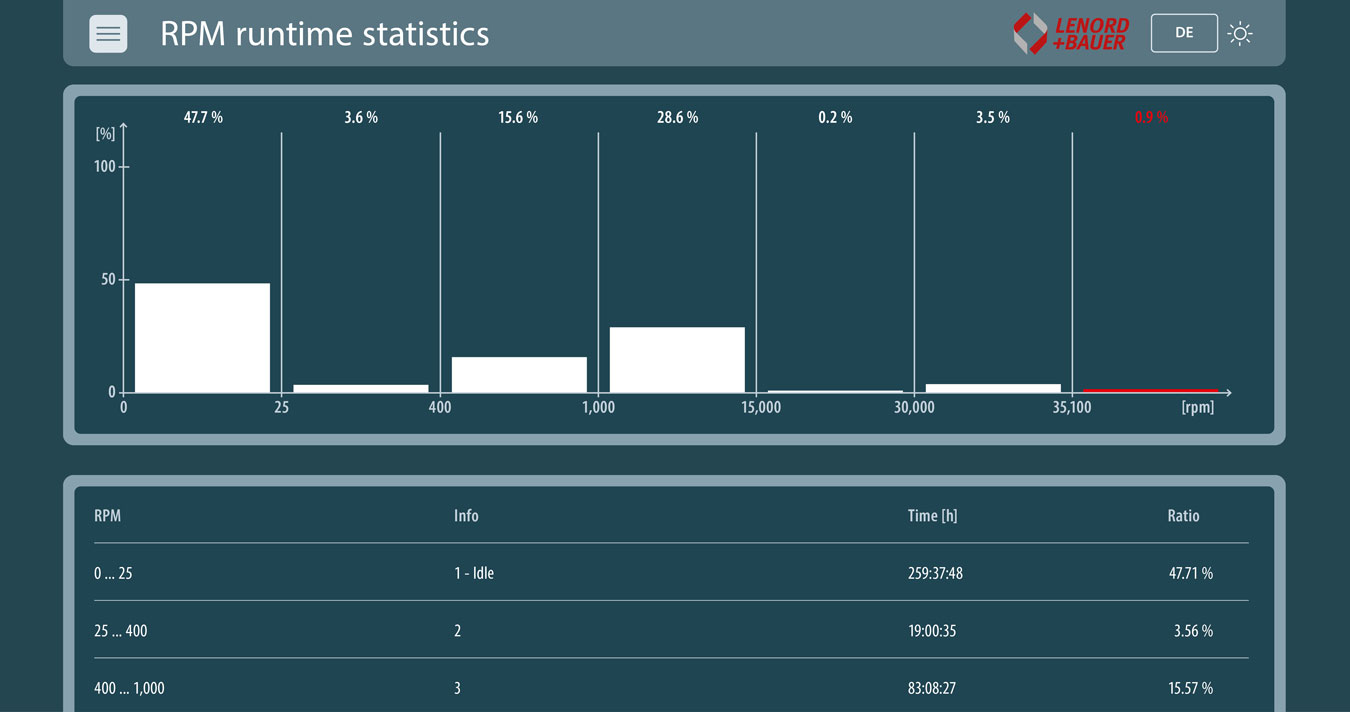The image size is (1350, 712).
Task: Select the 400–1,000 rpm bar
Action: tap(519, 374)
